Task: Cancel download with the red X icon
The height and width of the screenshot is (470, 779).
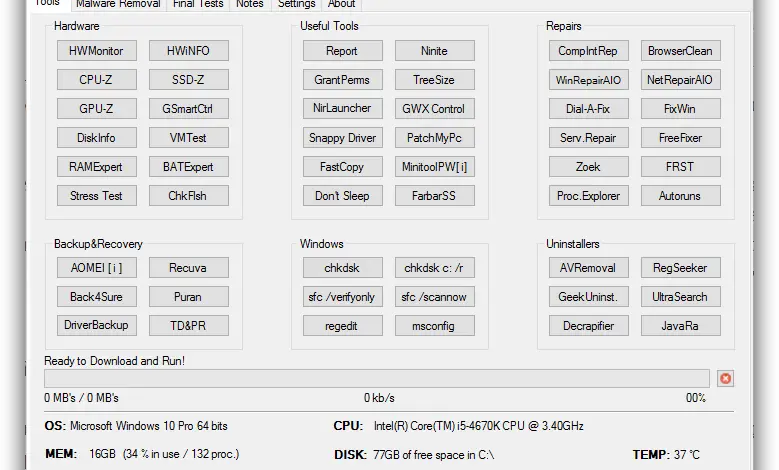Action: tap(725, 379)
